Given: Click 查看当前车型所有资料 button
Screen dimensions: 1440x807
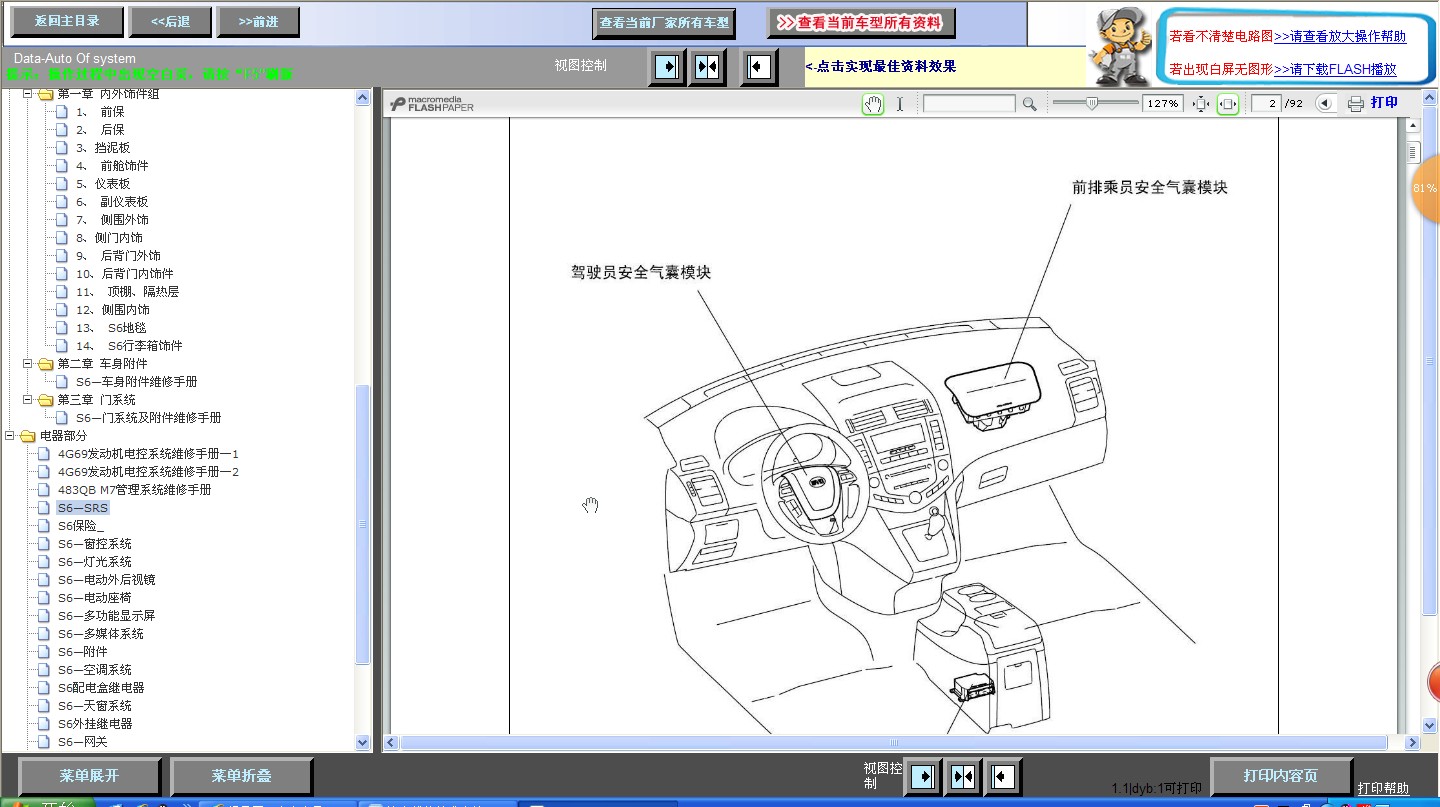Looking at the screenshot, I should coord(861,22).
